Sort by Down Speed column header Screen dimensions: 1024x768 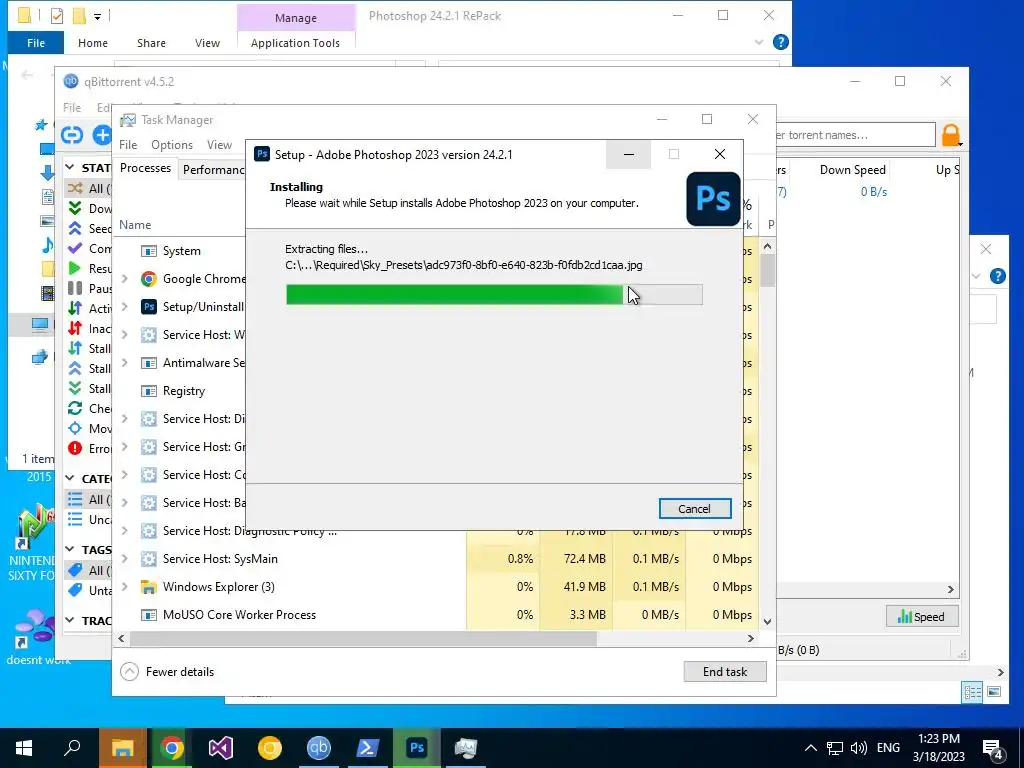point(852,170)
